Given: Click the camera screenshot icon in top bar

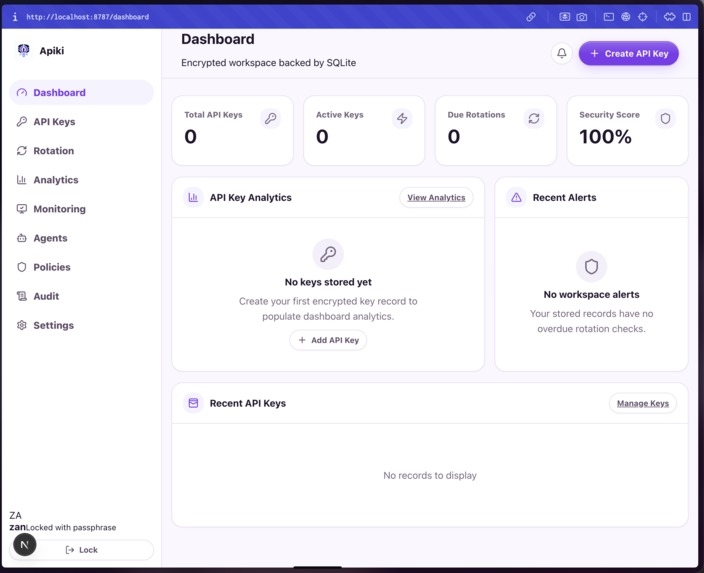Looking at the screenshot, I should pyautogui.click(x=582, y=17).
